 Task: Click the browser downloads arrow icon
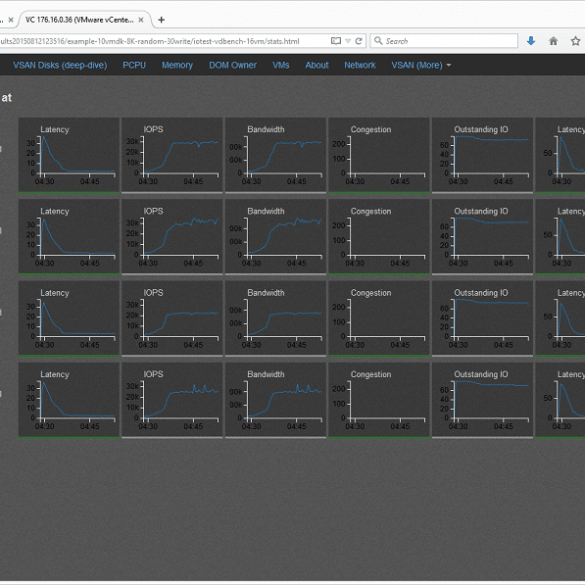(531, 41)
